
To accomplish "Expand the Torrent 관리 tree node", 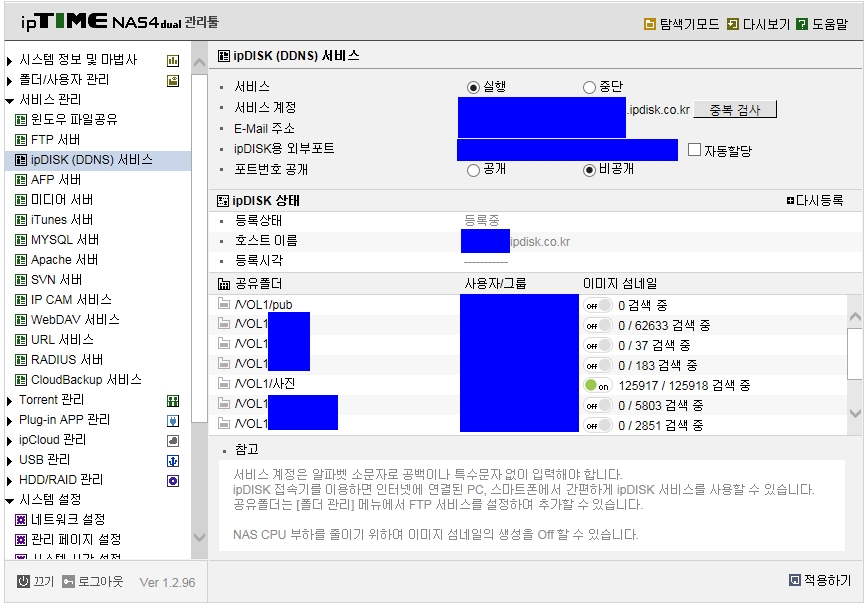I will 9,401.
